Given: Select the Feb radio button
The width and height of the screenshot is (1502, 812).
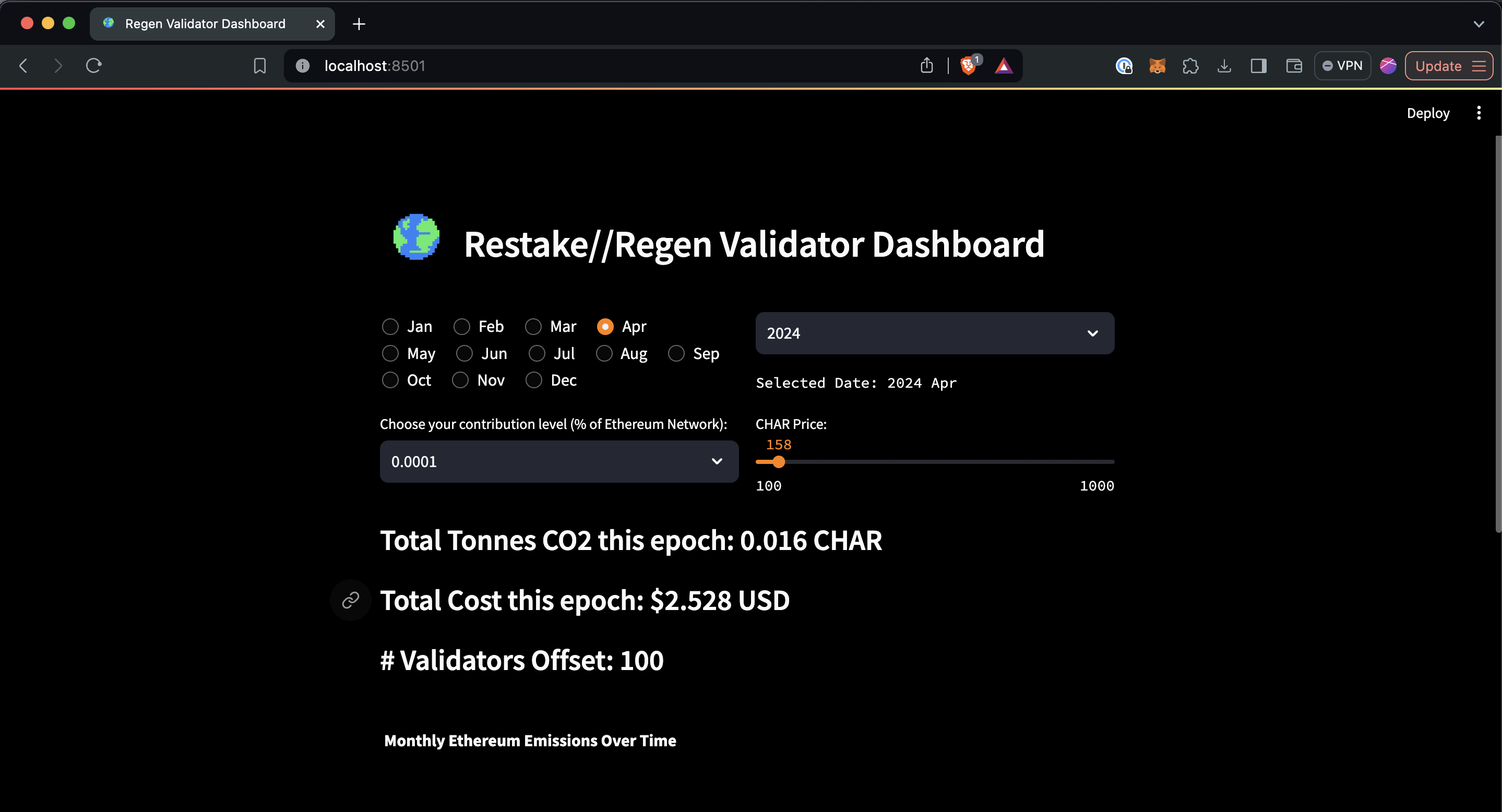Looking at the screenshot, I should [x=462, y=326].
